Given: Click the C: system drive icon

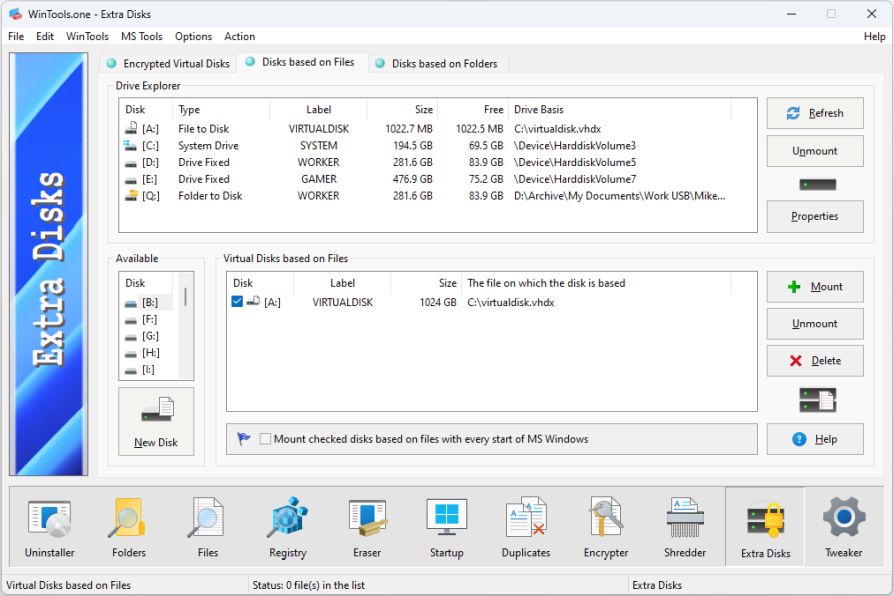Looking at the screenshot, I should [x=131, y=145].
